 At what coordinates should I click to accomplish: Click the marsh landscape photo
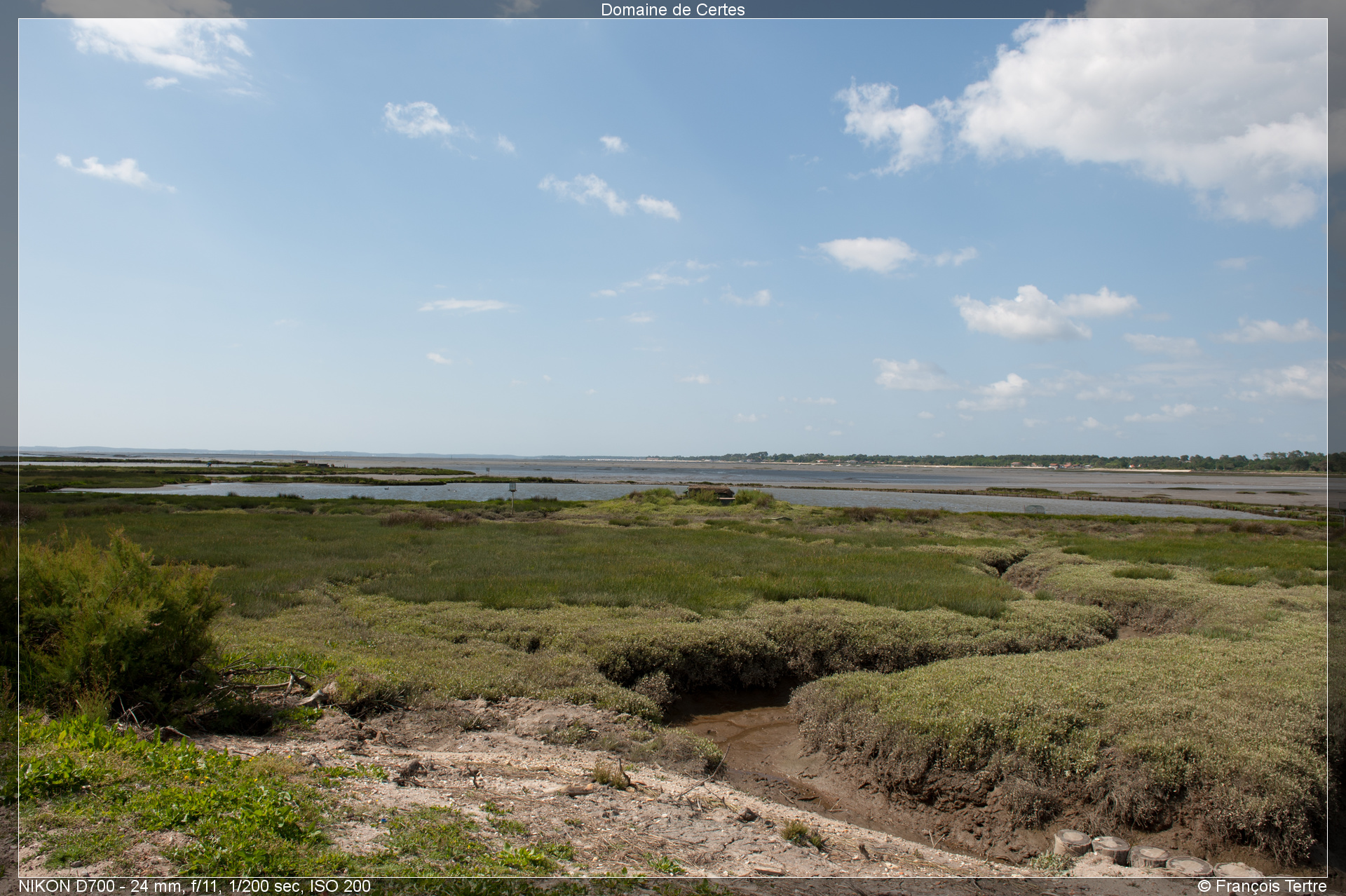point(672,448)
